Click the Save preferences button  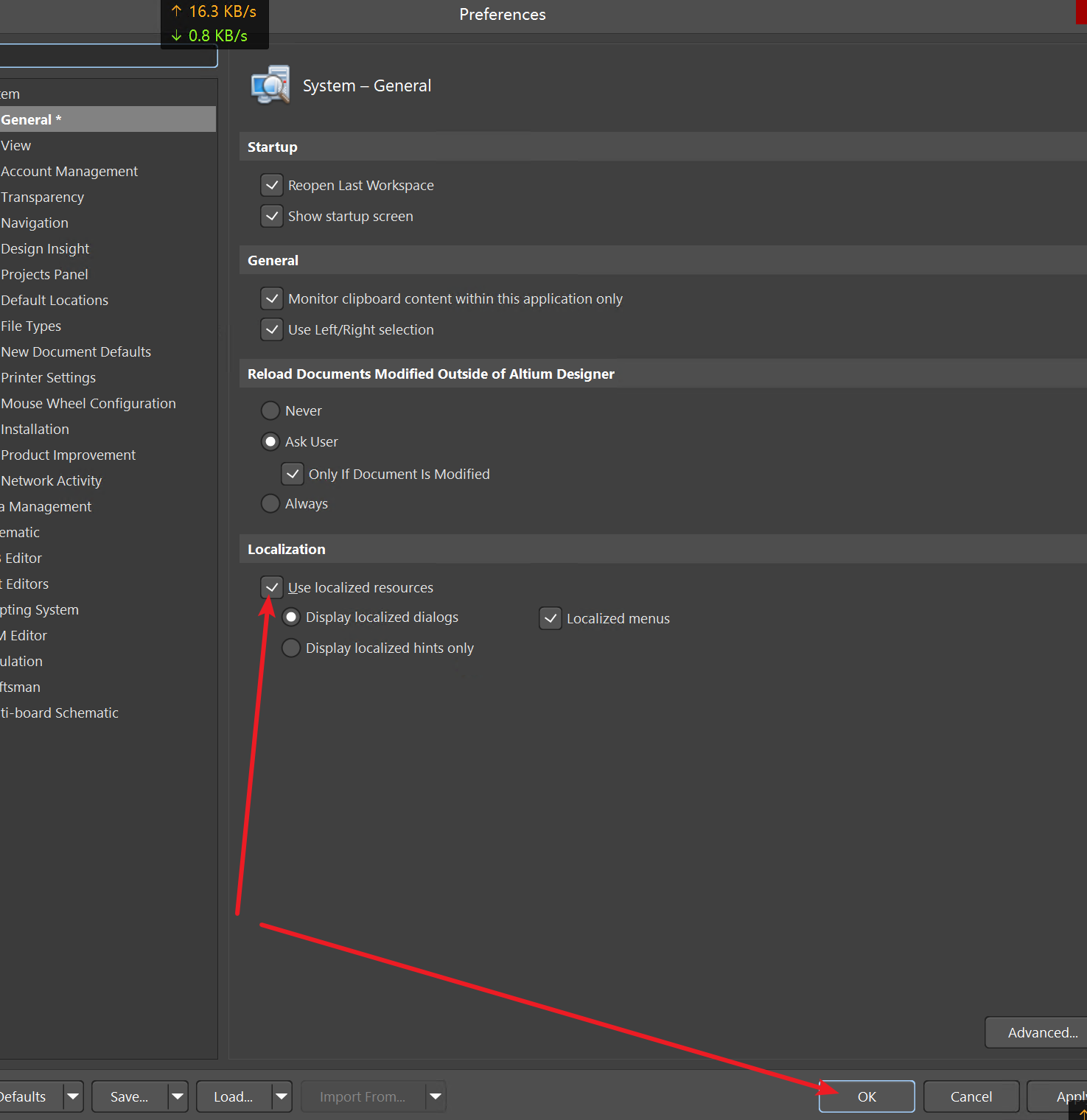130,1096
